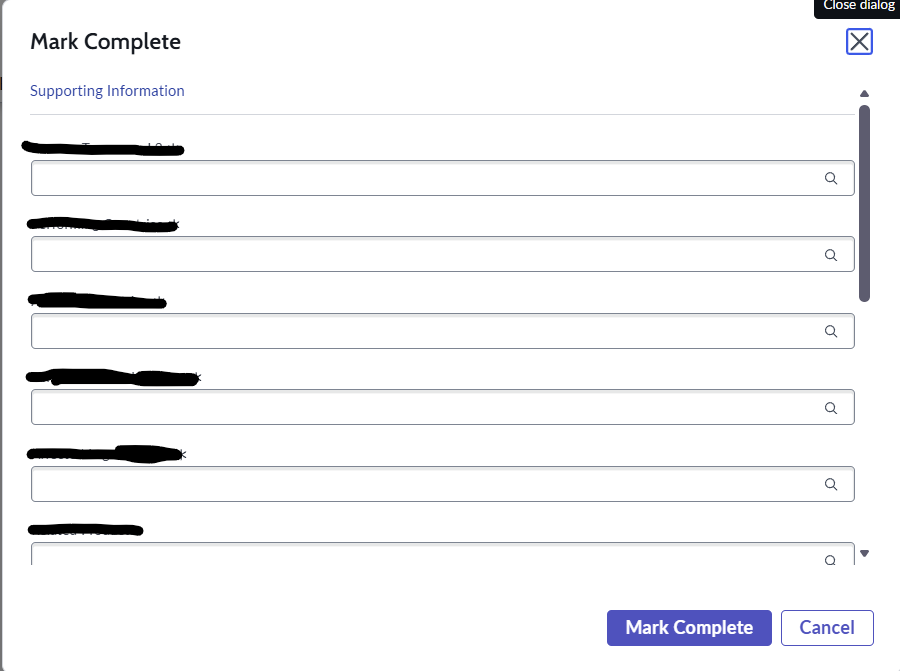Click the dialog's vertical scrollbar thumb
The image size is (900, 671).
point(864,200)
